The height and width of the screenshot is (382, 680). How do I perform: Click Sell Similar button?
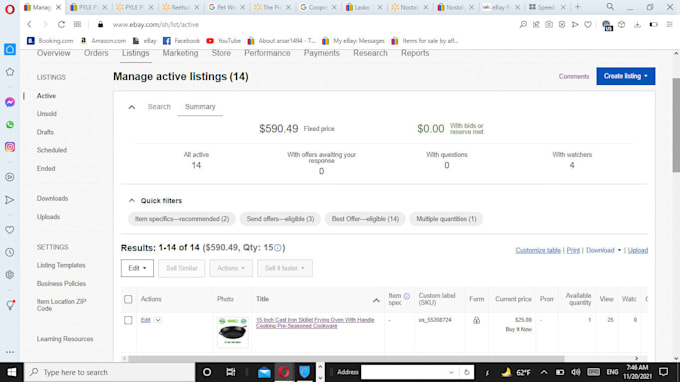[181, 268]
